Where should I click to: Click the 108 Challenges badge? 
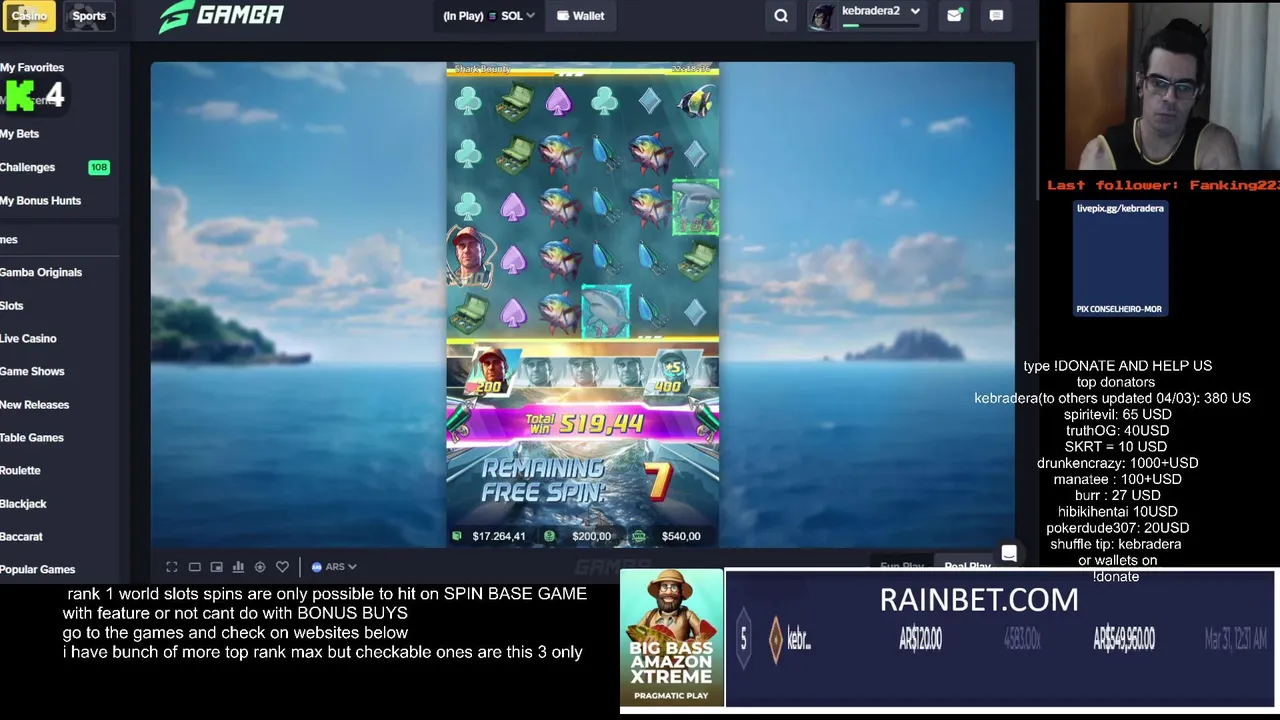[99, 167]
